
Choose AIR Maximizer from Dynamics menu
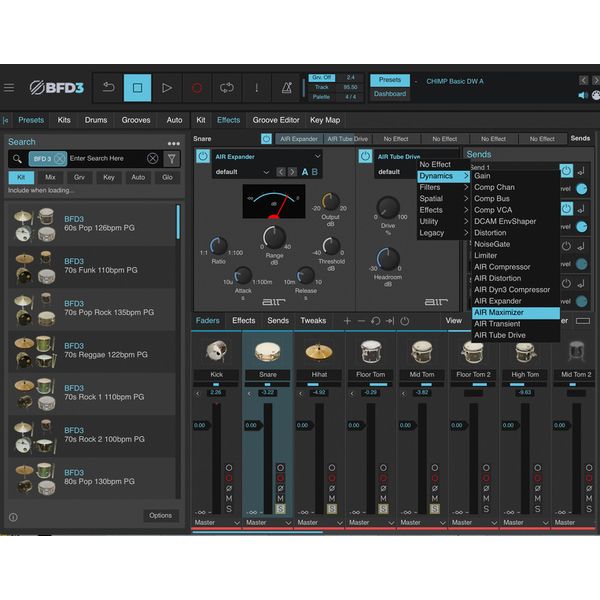tap(516, 313)
